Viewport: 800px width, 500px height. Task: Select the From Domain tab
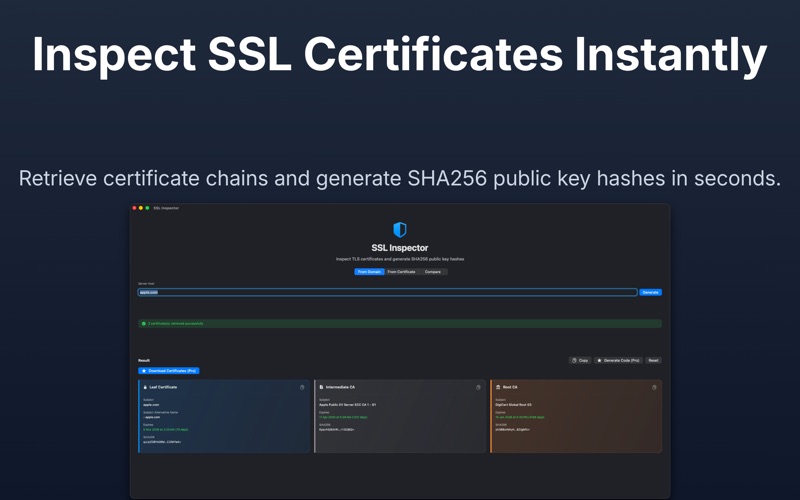[x=369, y=272]
